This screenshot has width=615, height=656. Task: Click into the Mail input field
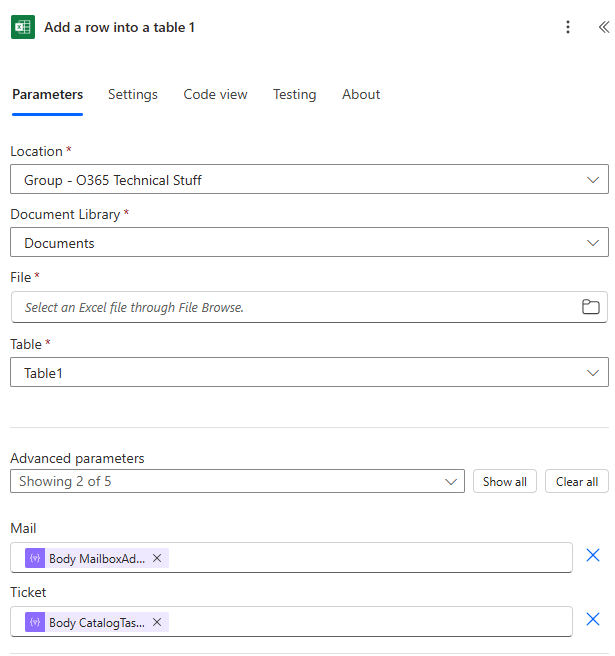point(291,558)
